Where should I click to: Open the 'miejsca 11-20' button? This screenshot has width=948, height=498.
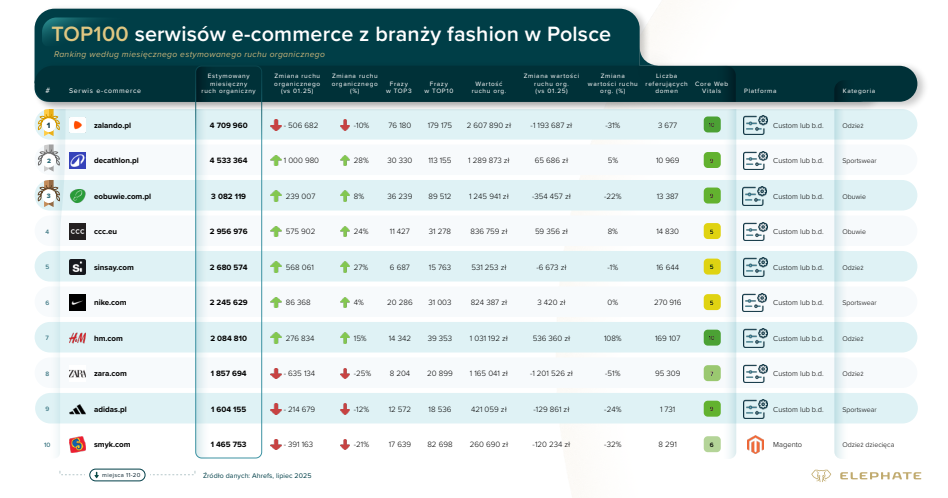[117, 476]
